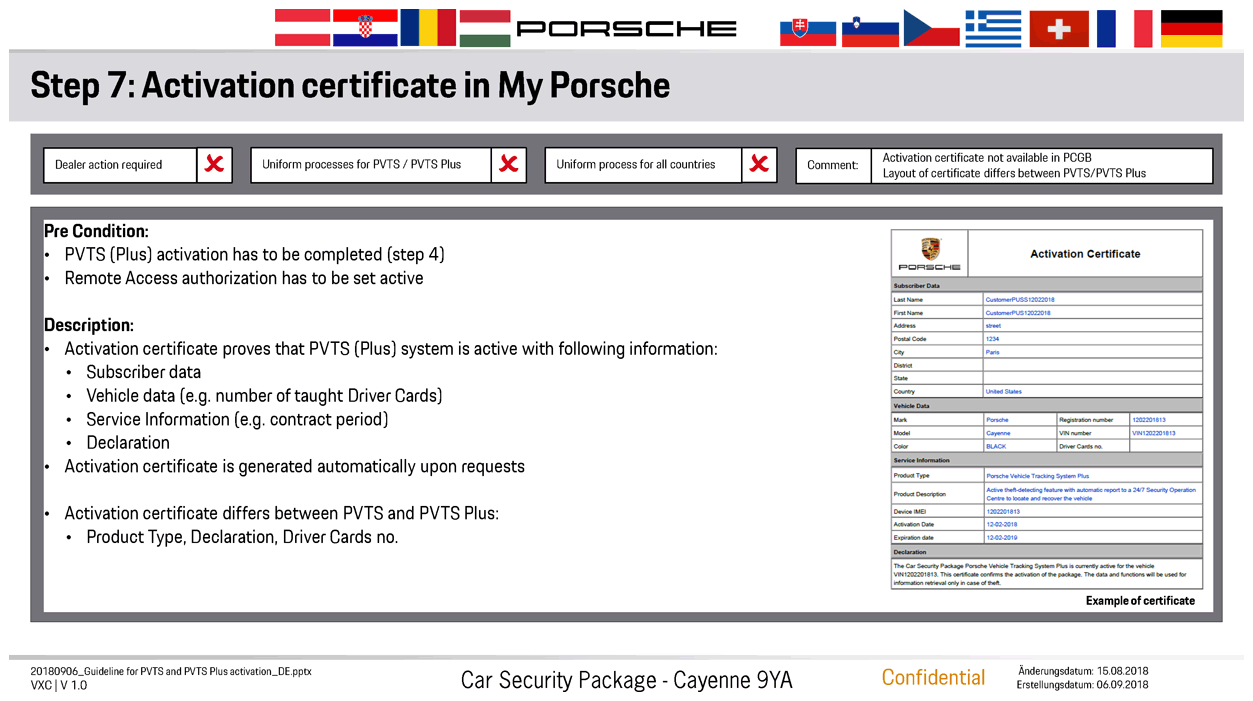Select 'Activation certificate not available in PCGB' text
The height and width of the screenshot is (701, 1253).
[x=987, y=158]
